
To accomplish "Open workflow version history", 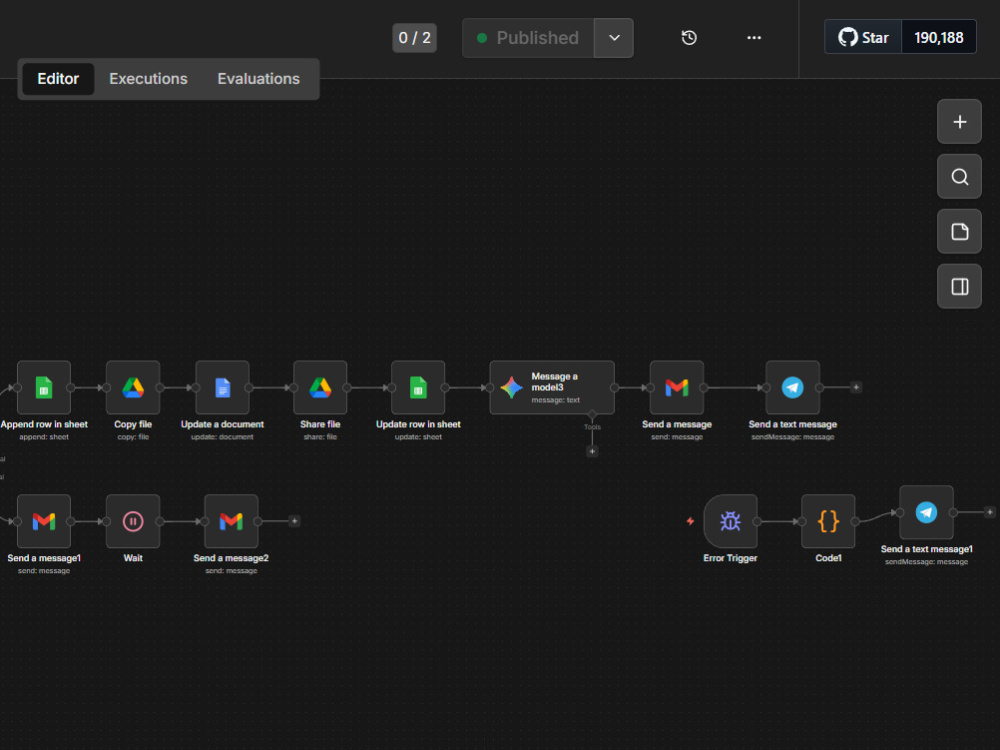I will pos(689,38).
